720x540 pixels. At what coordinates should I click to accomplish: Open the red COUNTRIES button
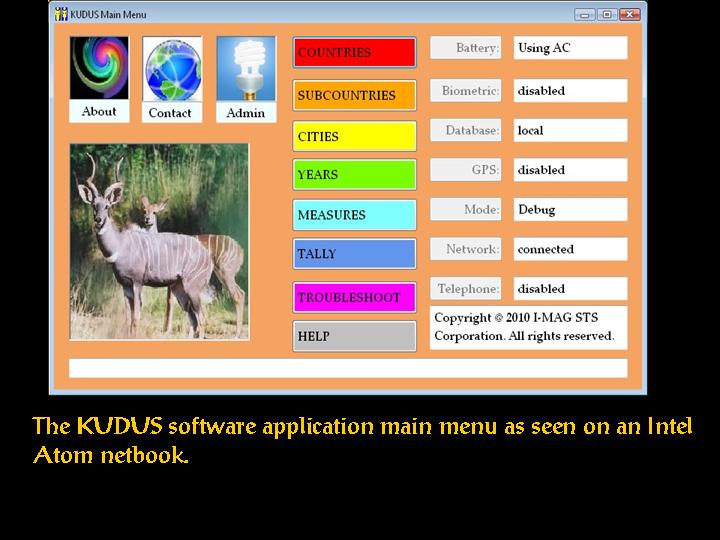click(354, 53)
